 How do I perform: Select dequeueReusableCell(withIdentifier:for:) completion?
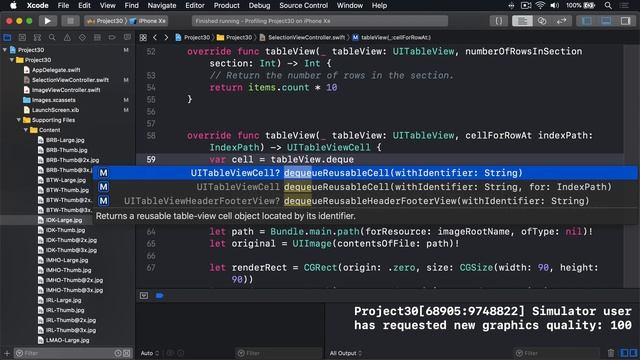(x=365, y=187)
